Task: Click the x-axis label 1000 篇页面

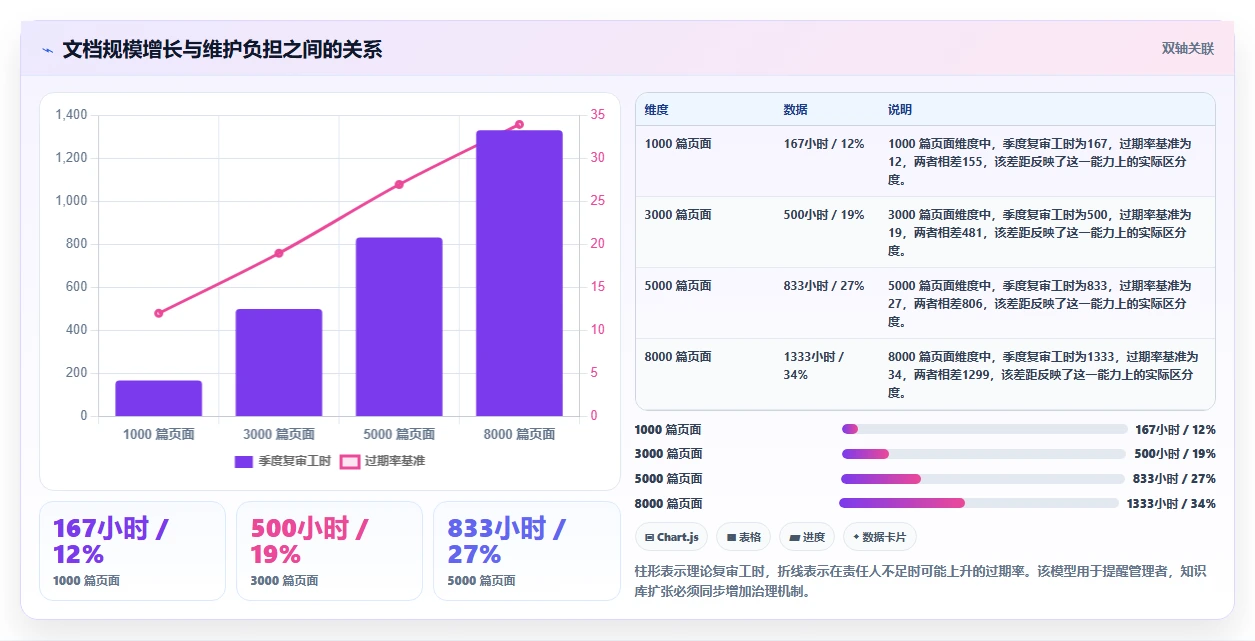Action: pos(159,435)
